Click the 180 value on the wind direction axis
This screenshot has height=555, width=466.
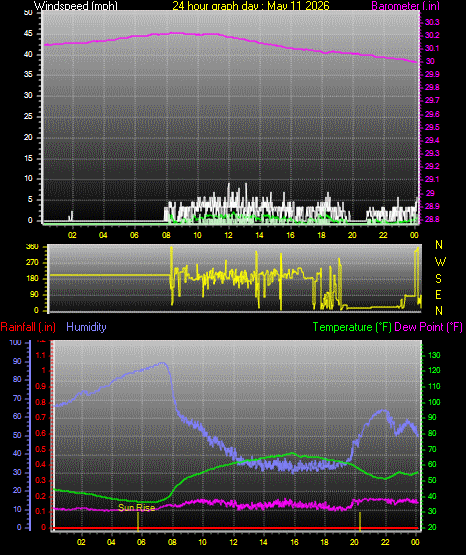(32, 279)
